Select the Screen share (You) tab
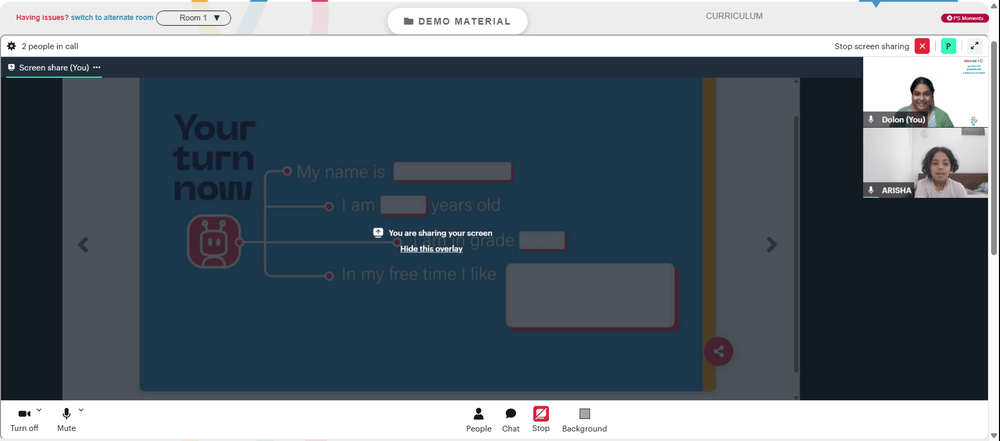This screenshot has width=1000, height=441. (x=54, y=68)
